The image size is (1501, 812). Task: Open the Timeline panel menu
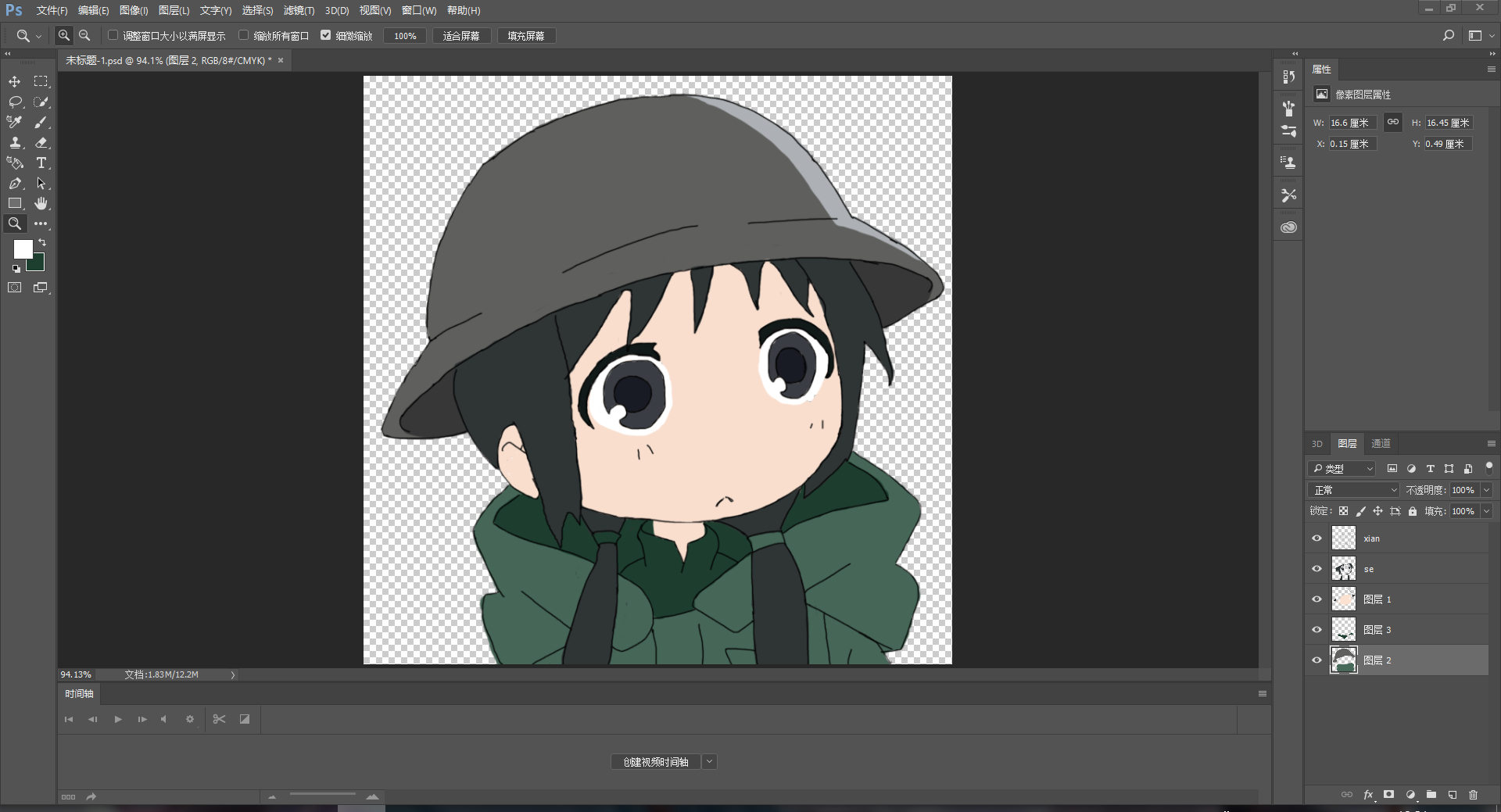click(x=1262, y=693)
